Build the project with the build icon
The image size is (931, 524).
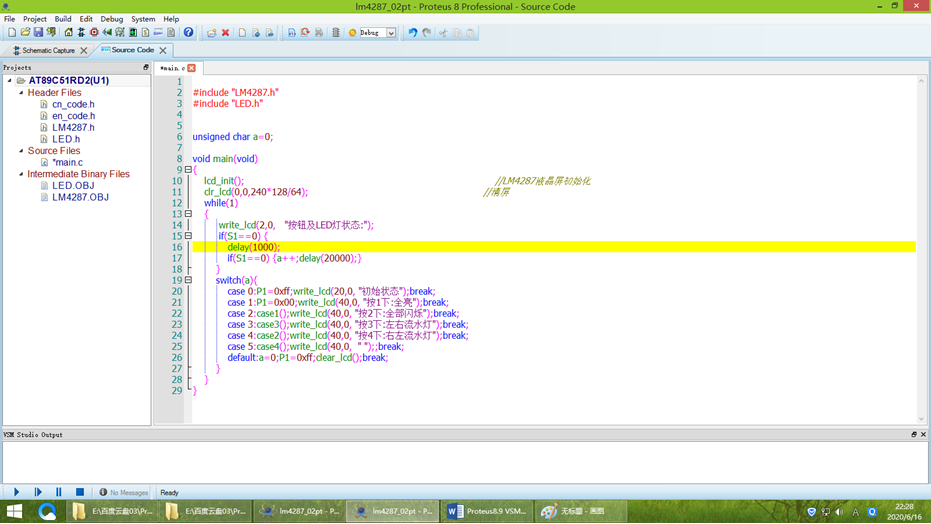point(292,33)
